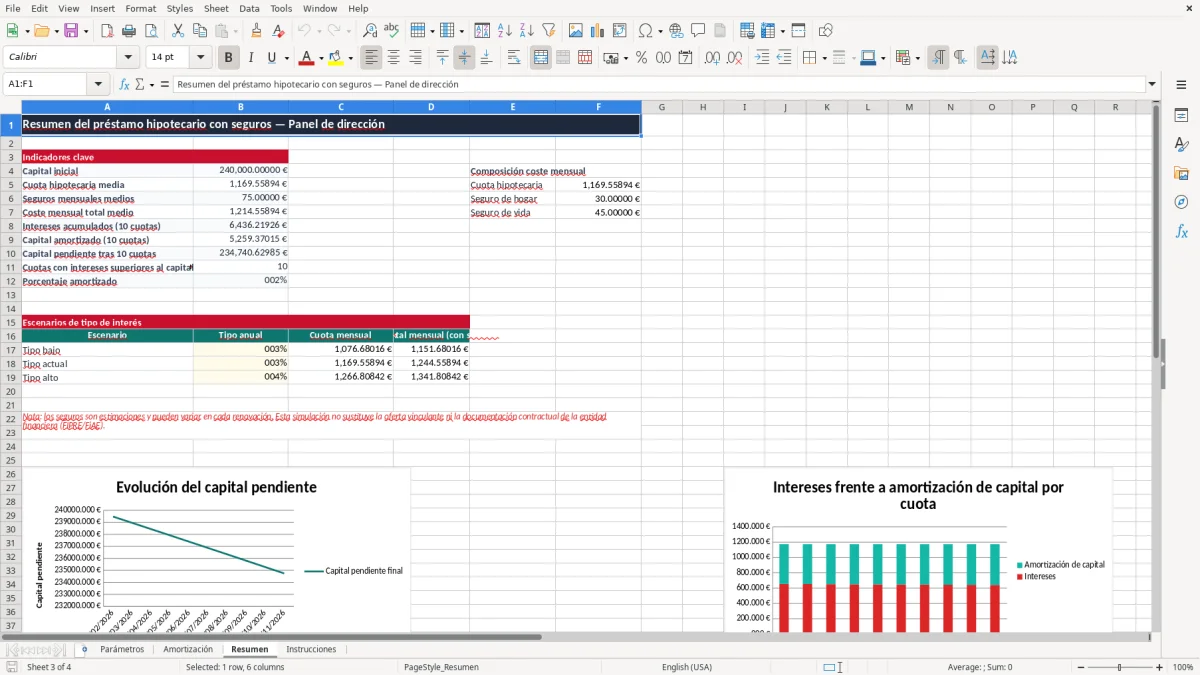Click the Increase Indent icon
The height and width of the screenshot is (675, 1200).
coord(761,58)
